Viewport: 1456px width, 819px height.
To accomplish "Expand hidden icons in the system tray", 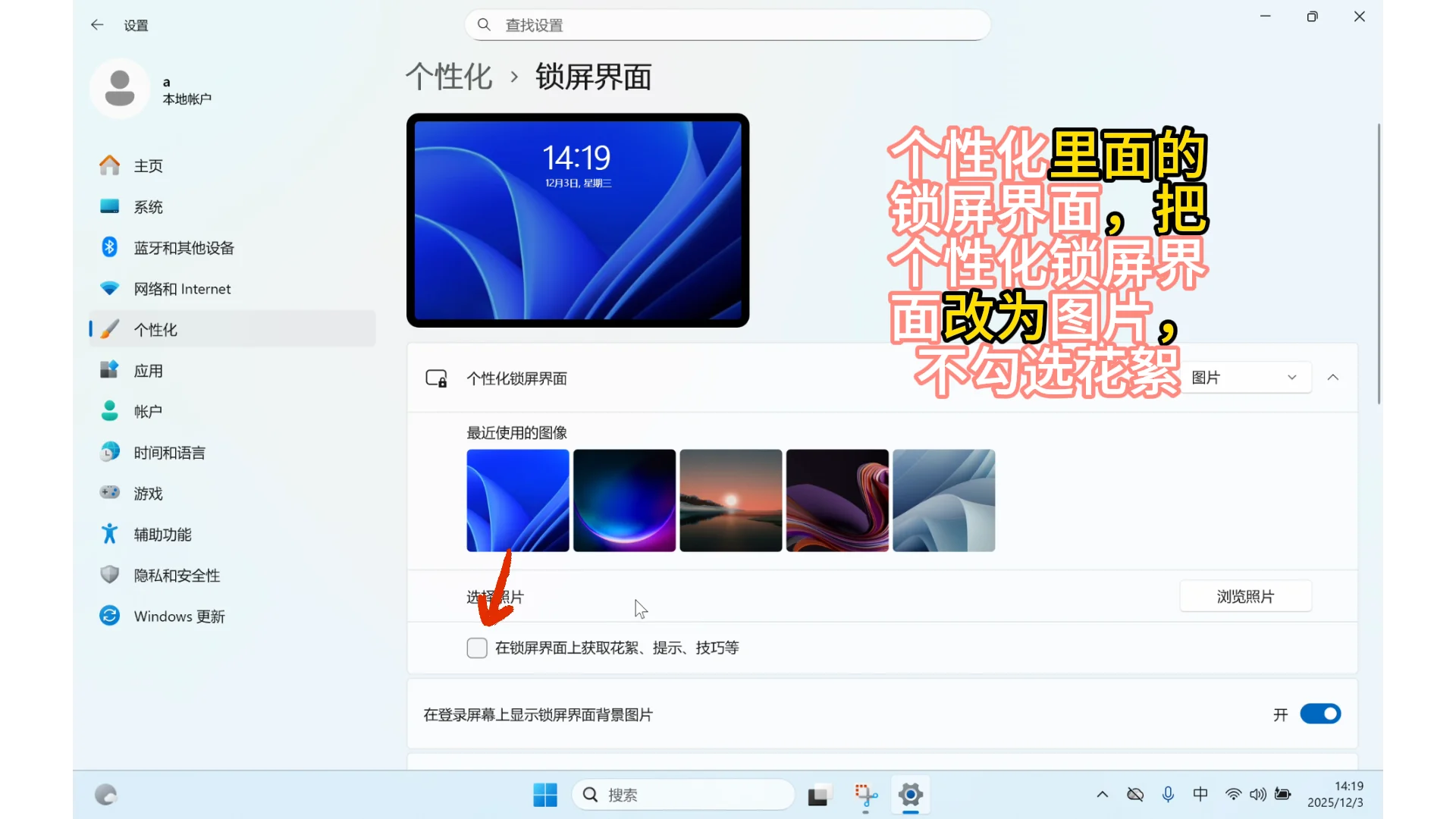I will coord(1102,794).
